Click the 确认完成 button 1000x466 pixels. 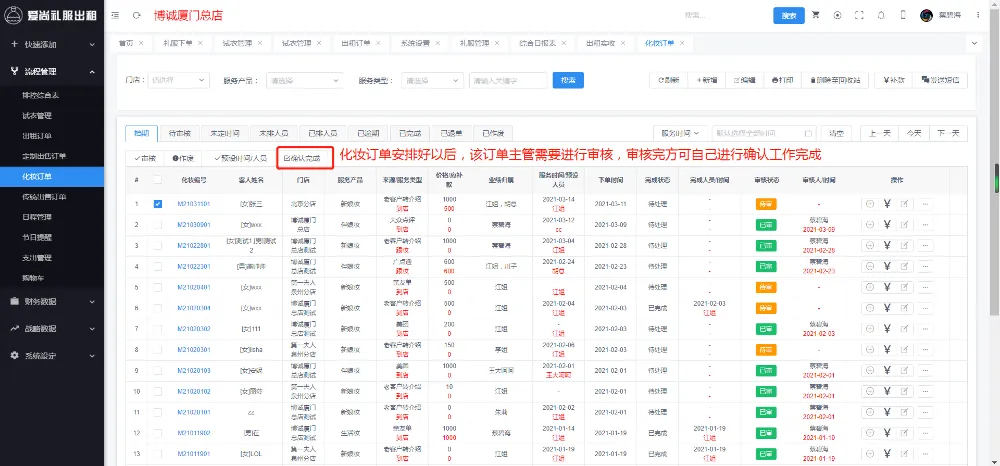pos(304,158)
